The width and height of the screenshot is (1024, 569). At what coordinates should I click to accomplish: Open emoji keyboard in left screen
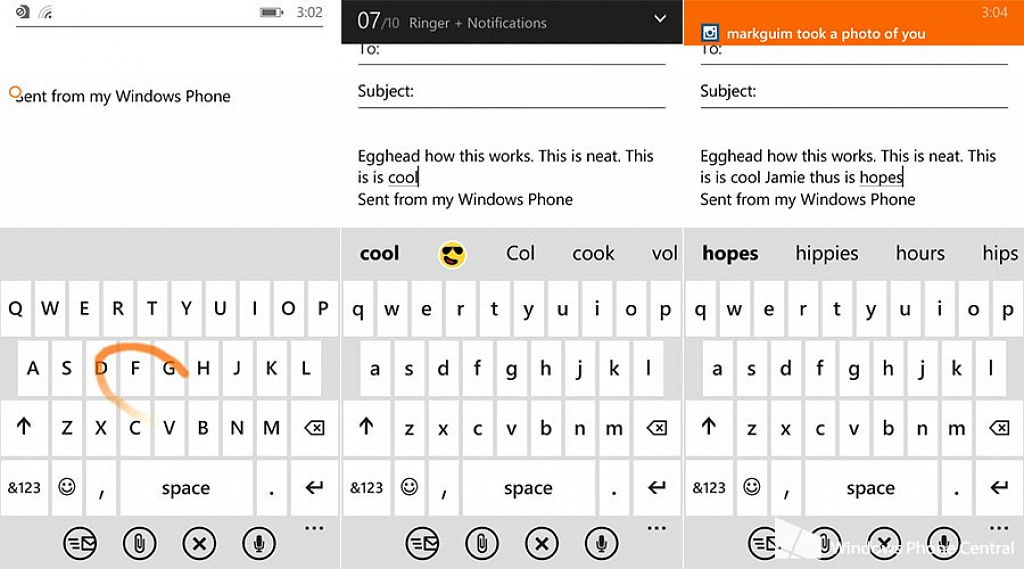coord(67,487)
